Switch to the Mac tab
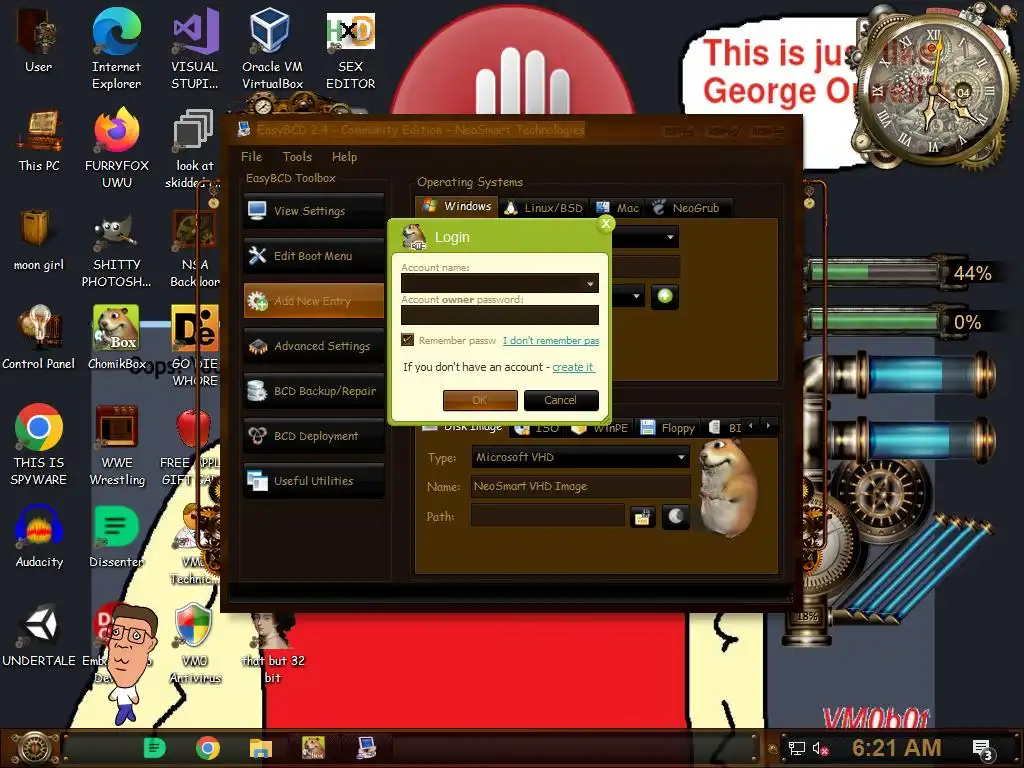Image resolution: width=1024 pixels, height=768 pixels. click(x=617, y=208)
